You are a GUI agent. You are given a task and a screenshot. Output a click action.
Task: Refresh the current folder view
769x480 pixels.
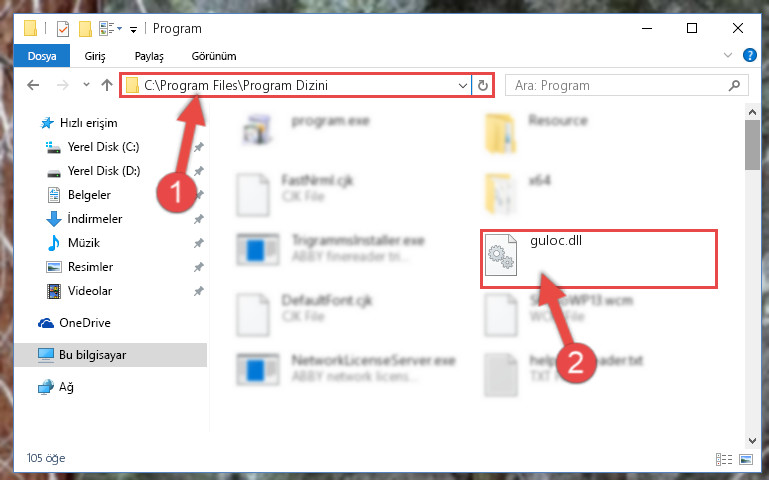pyautogui.click(x=483, y=85)
